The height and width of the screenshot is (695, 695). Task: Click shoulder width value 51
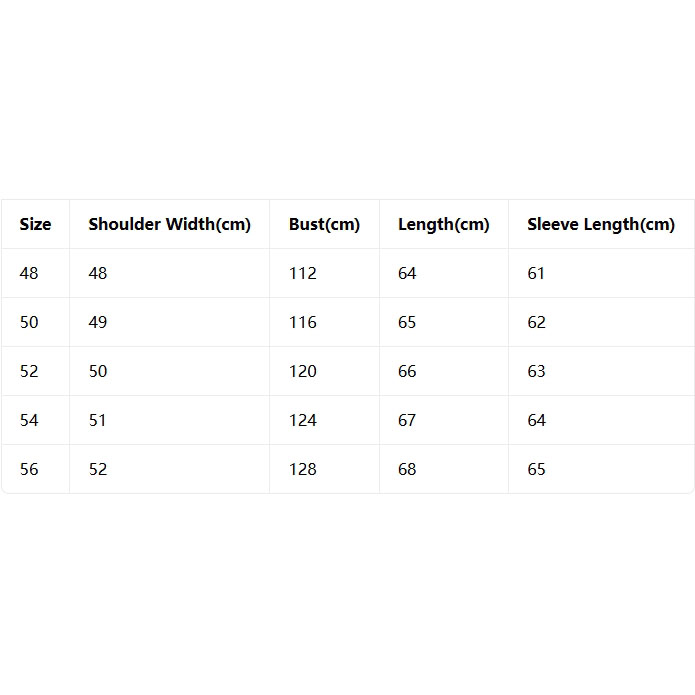tap(98, 420)
